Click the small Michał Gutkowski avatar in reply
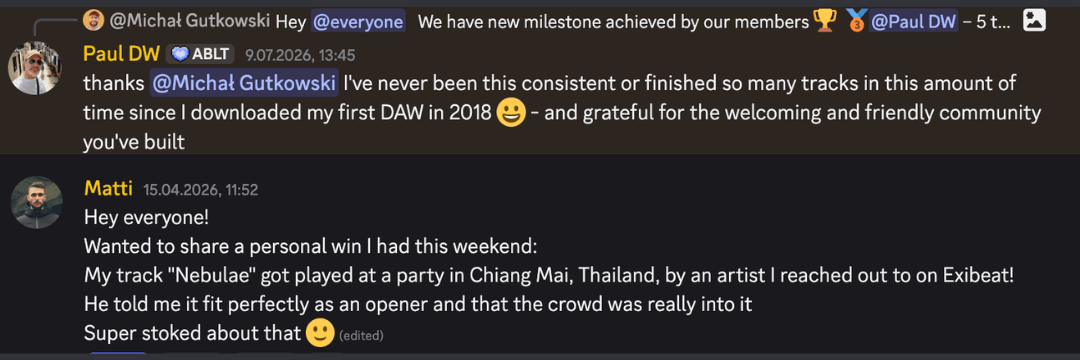The width and height of the screenshot is (1080, 360). [93, 21]
